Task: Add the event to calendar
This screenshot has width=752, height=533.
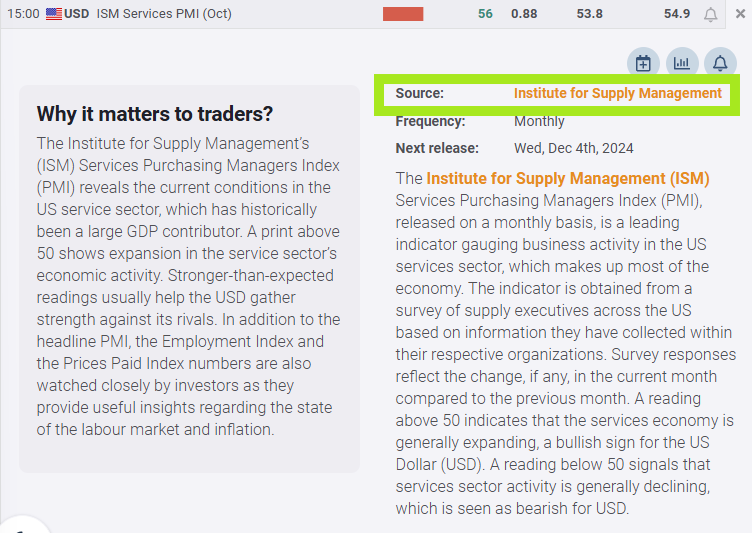Action: [x=643, y=63]
